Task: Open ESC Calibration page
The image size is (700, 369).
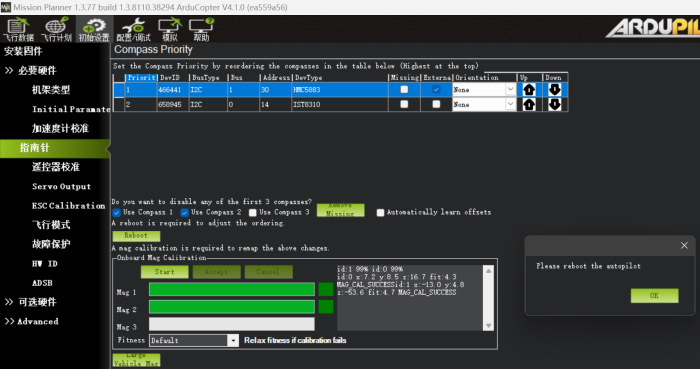Action: tap(69, 206)
